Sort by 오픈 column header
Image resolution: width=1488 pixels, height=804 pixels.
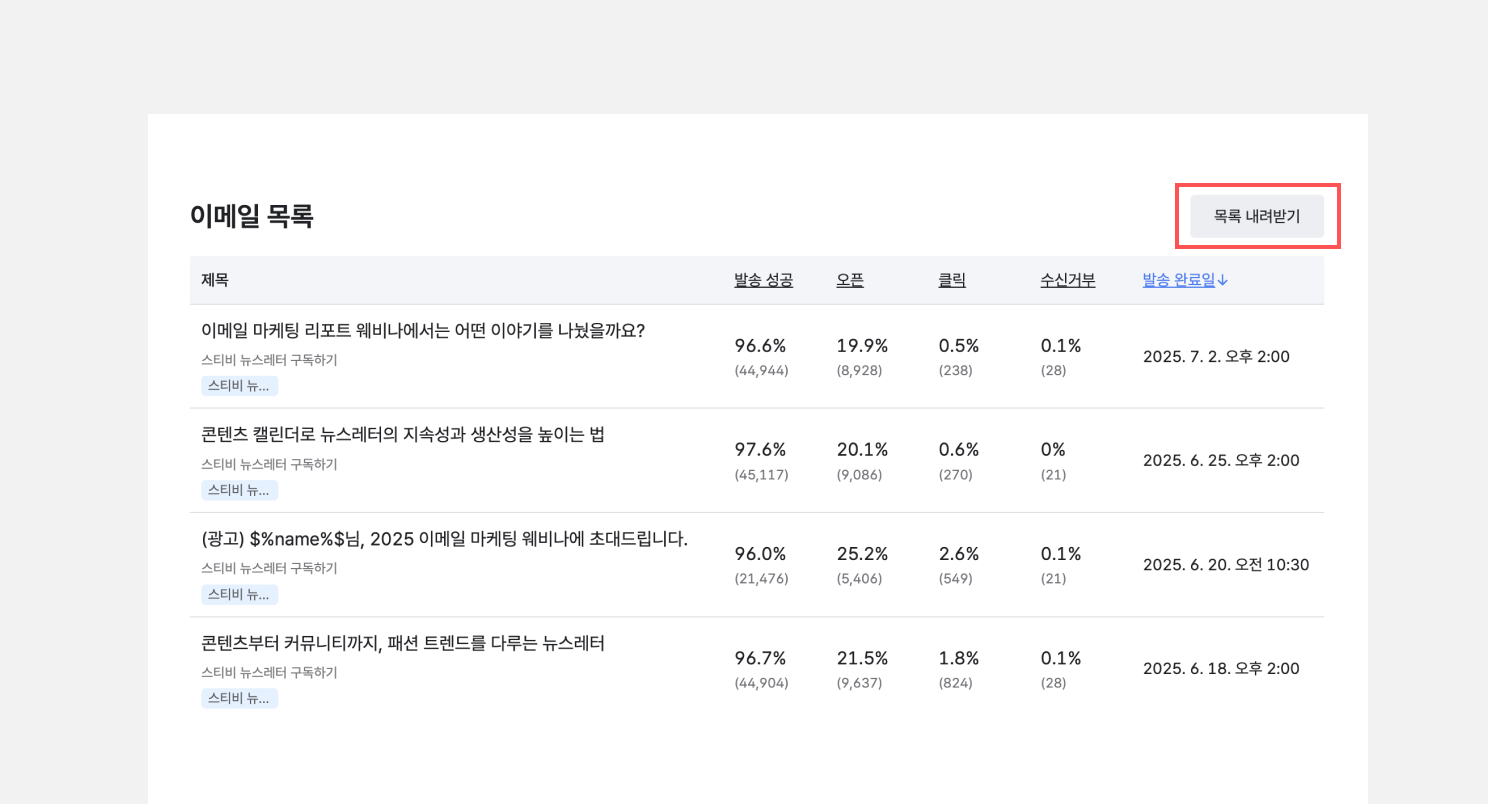pyautogui.click(x=850, y=281)
